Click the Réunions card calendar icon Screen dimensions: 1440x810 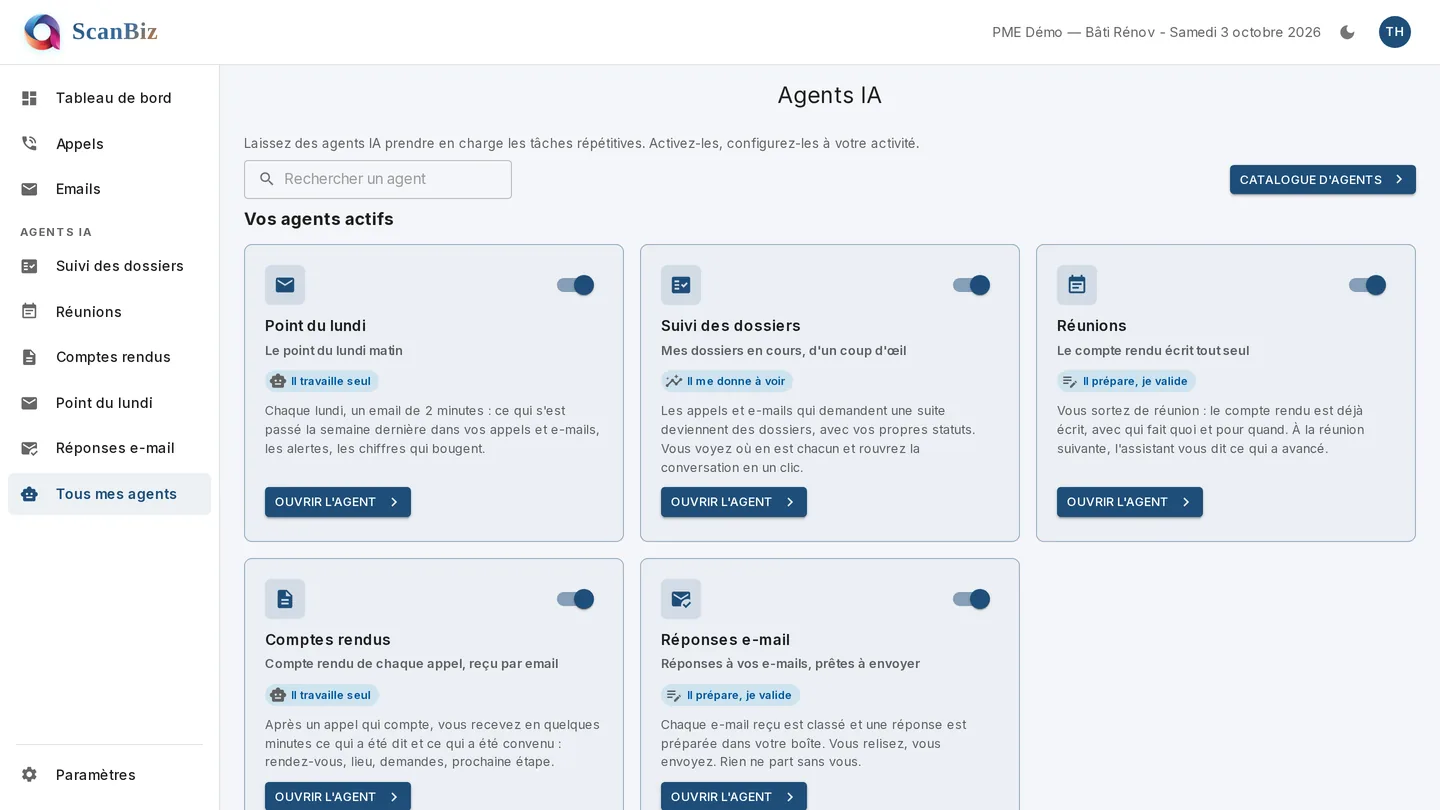[x=1077, y=285]
